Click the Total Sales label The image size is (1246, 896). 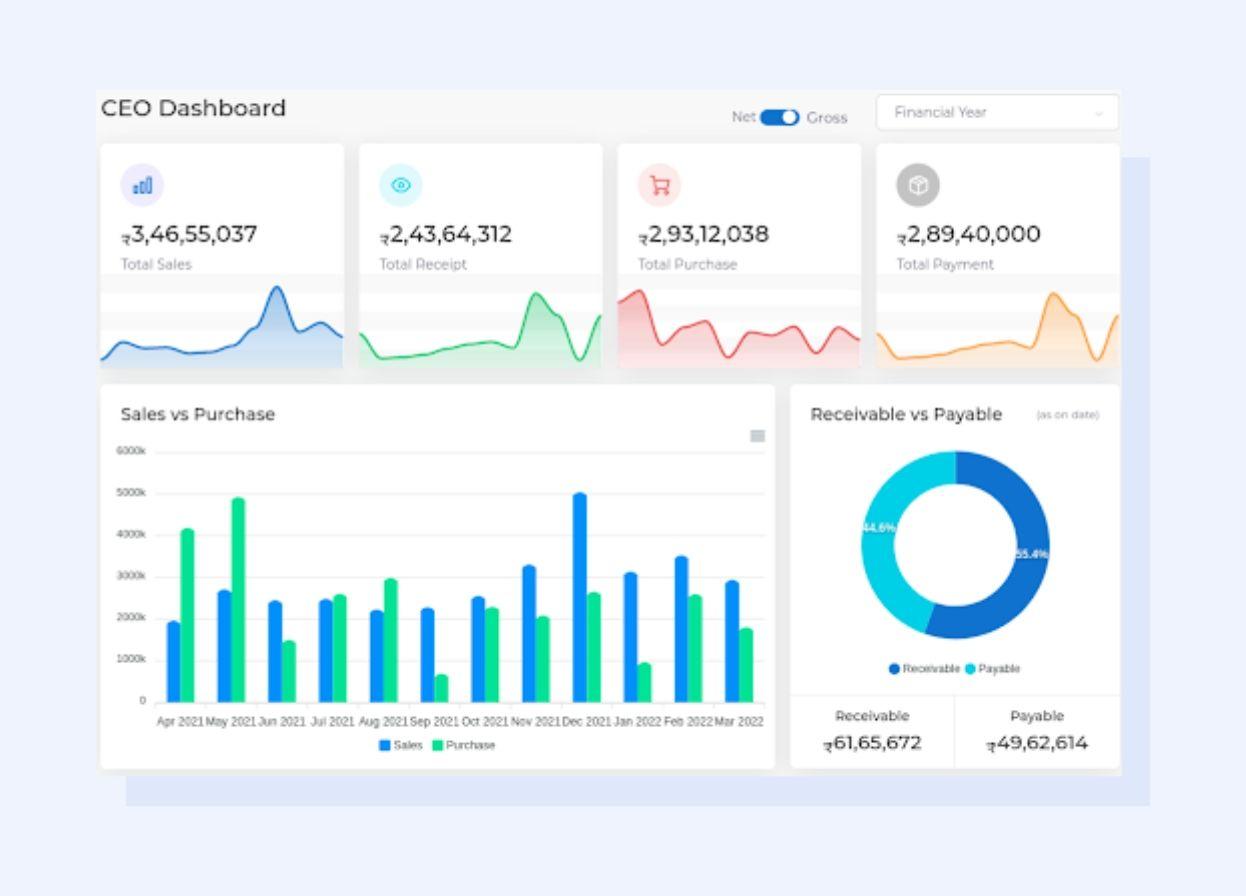[x=156, y=265]
